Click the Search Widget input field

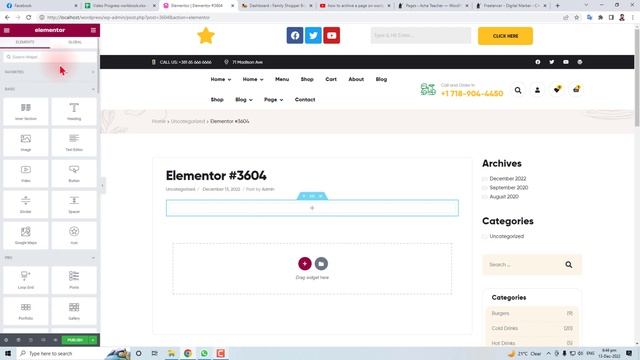[50, 57]
